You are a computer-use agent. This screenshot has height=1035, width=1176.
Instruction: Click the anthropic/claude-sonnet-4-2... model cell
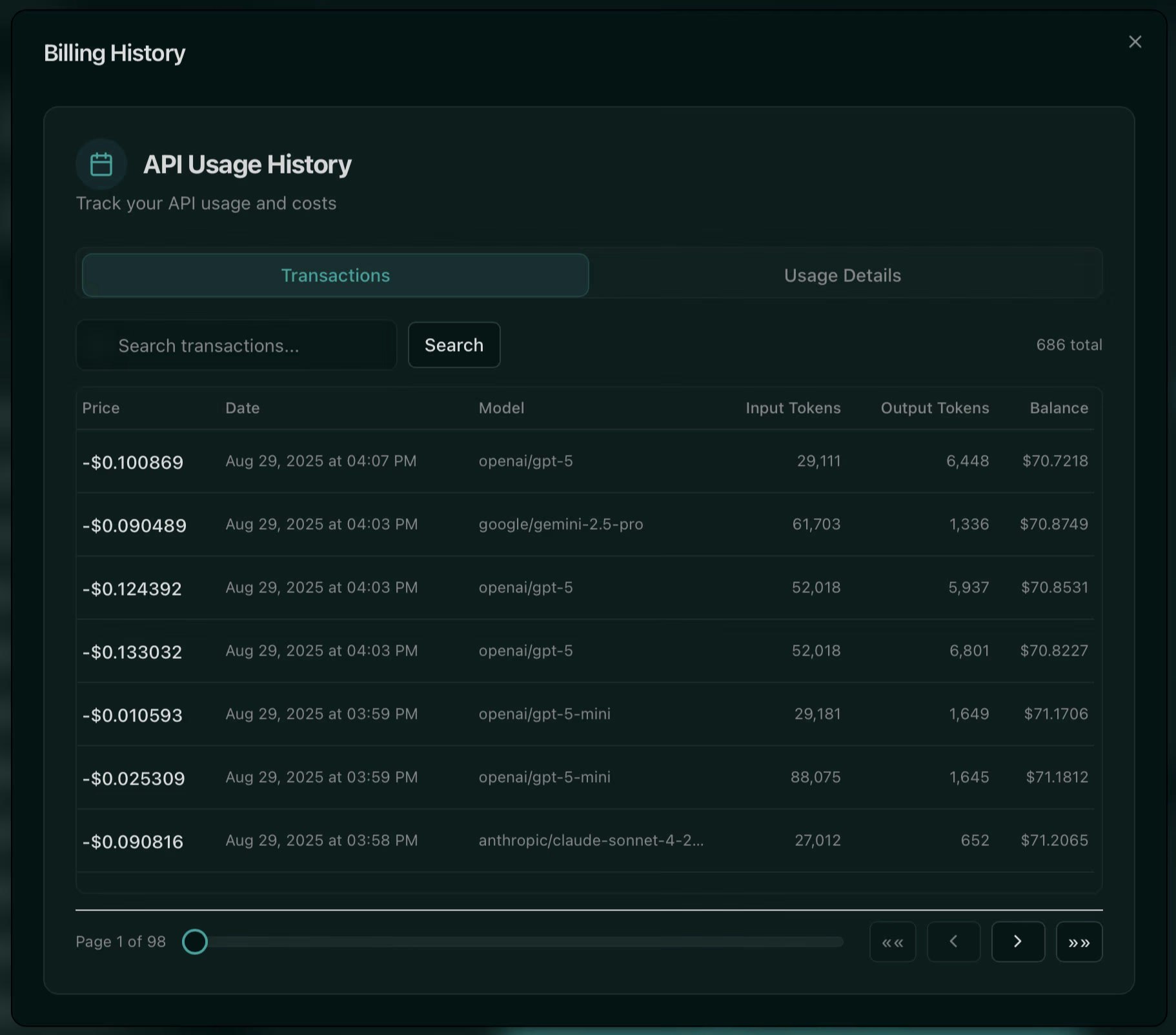(x=591, y=840)
